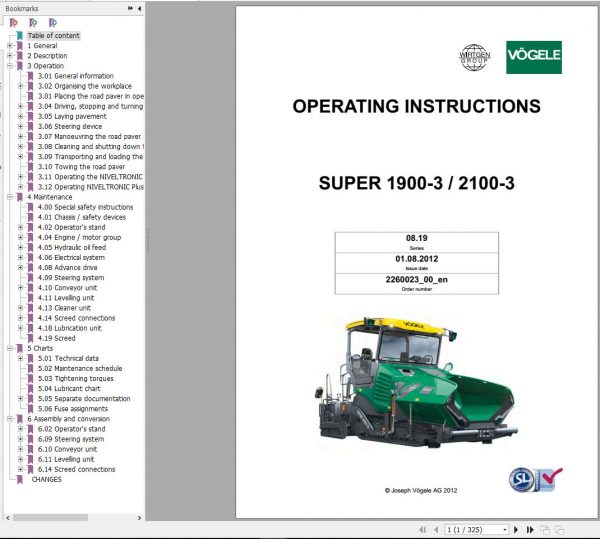Collapse the Bookmarks panel with left arrow
This screenshot has height=539, width=600.
(x=139, y=8)
